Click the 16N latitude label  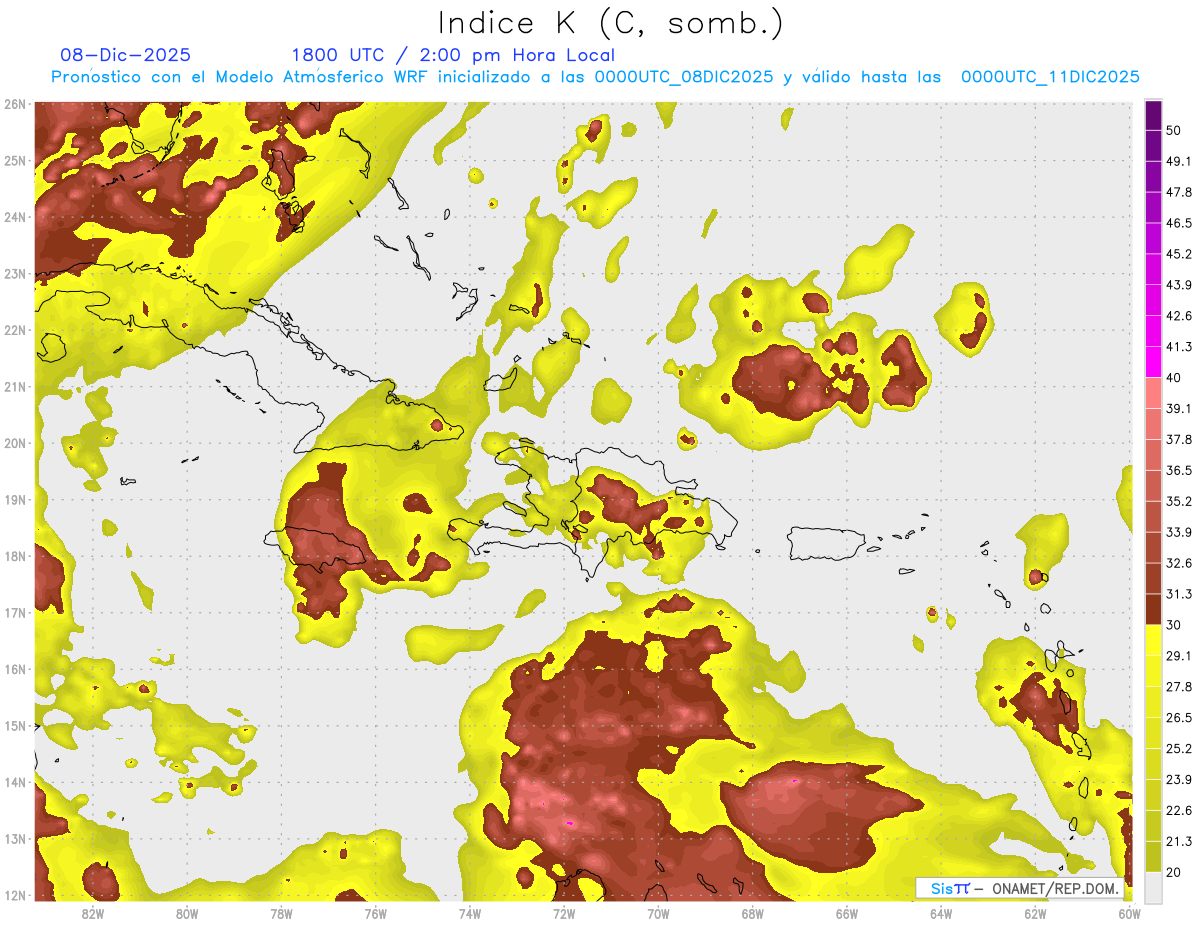(14, 669)
